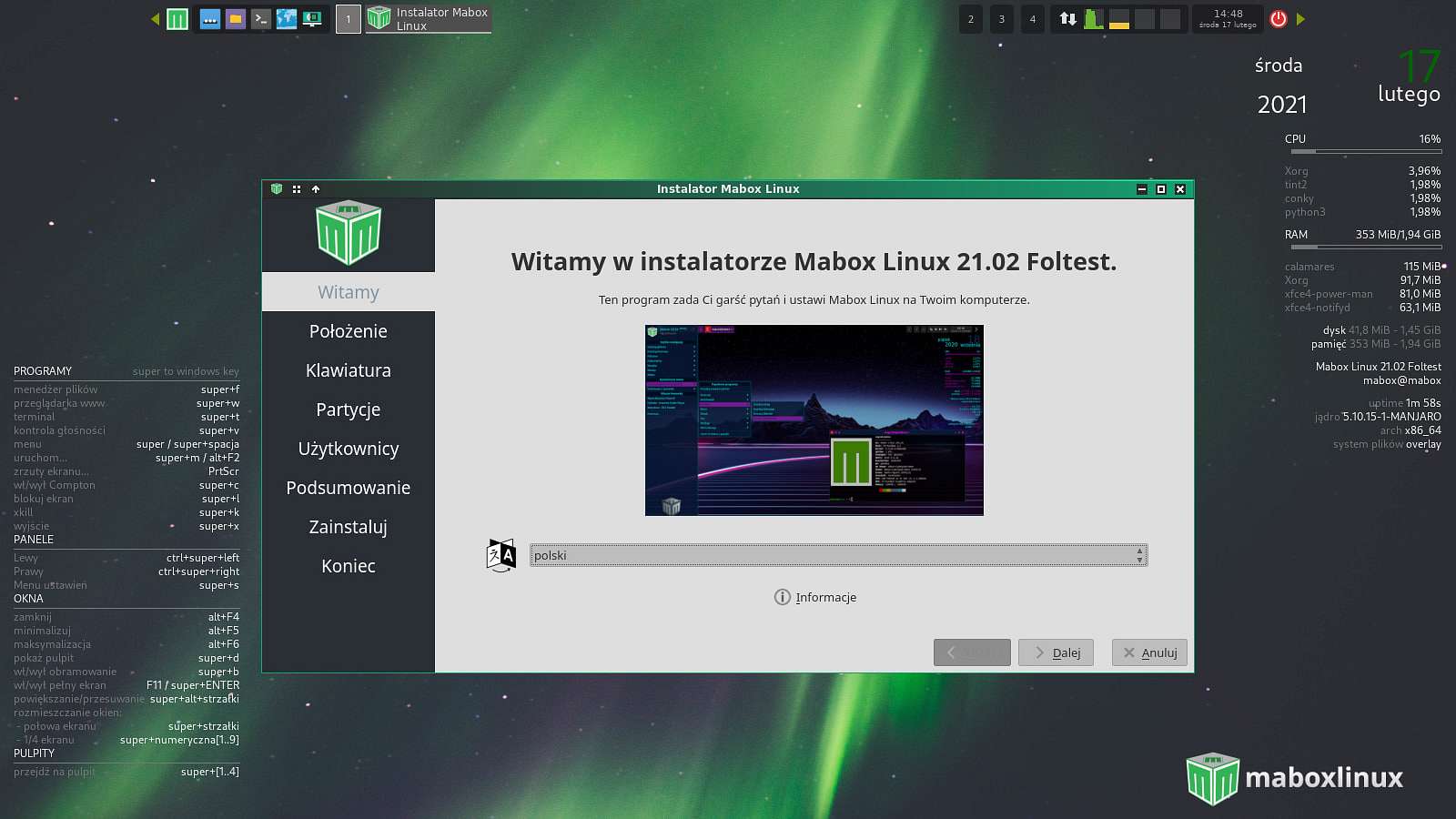Click the yellow memory usage tray graph
1456x819 pixels.
(1119, 18)
